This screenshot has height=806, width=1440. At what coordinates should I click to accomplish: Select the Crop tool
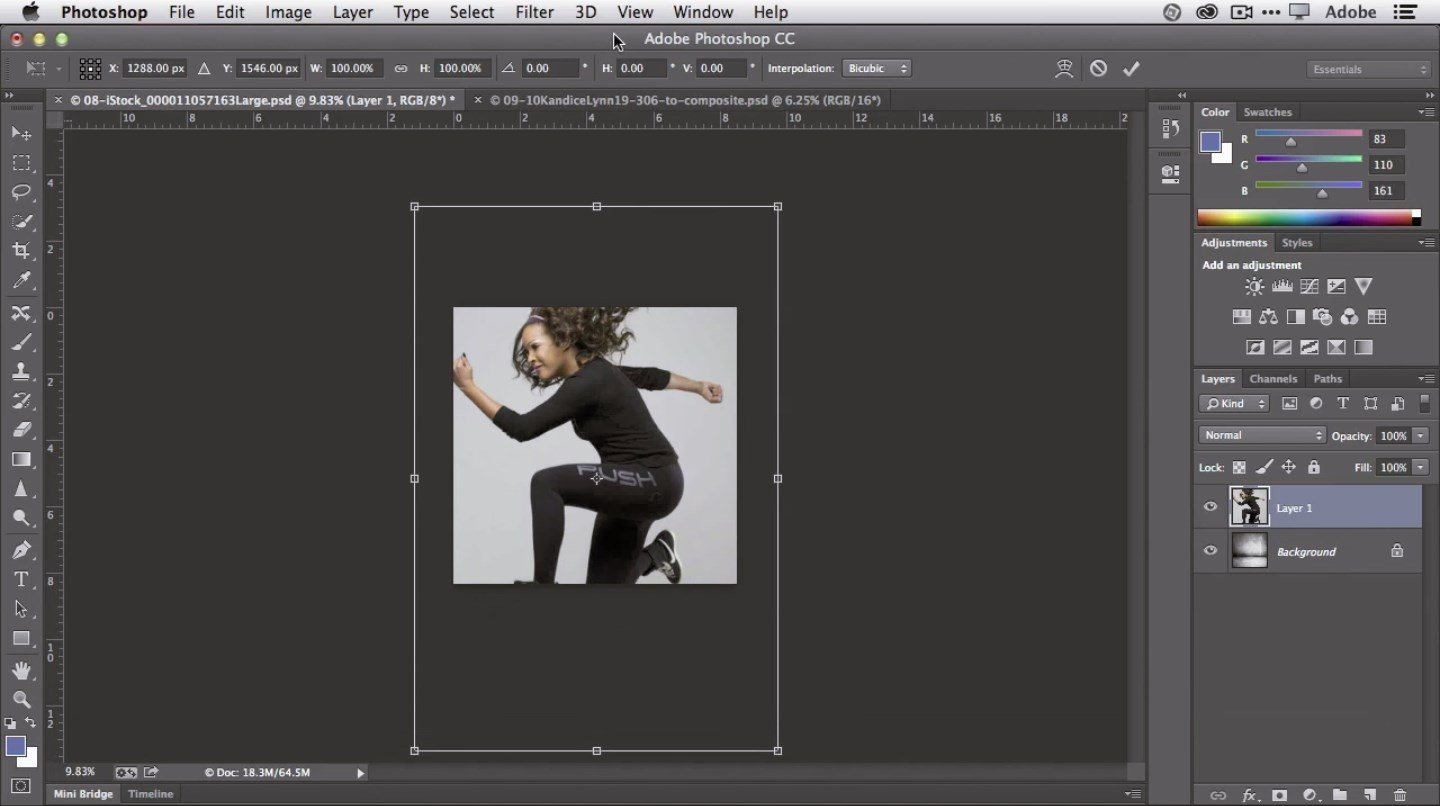tap(22, 251)
